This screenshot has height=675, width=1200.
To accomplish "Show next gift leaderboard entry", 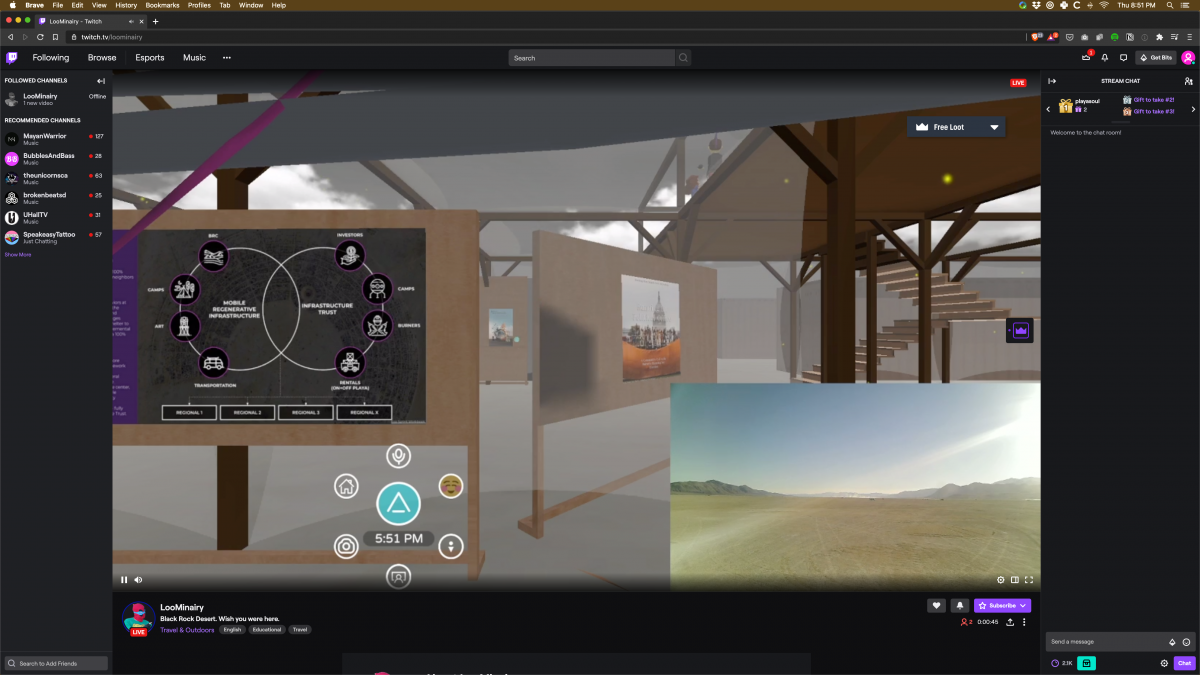I will click(x=1193, y=108).
